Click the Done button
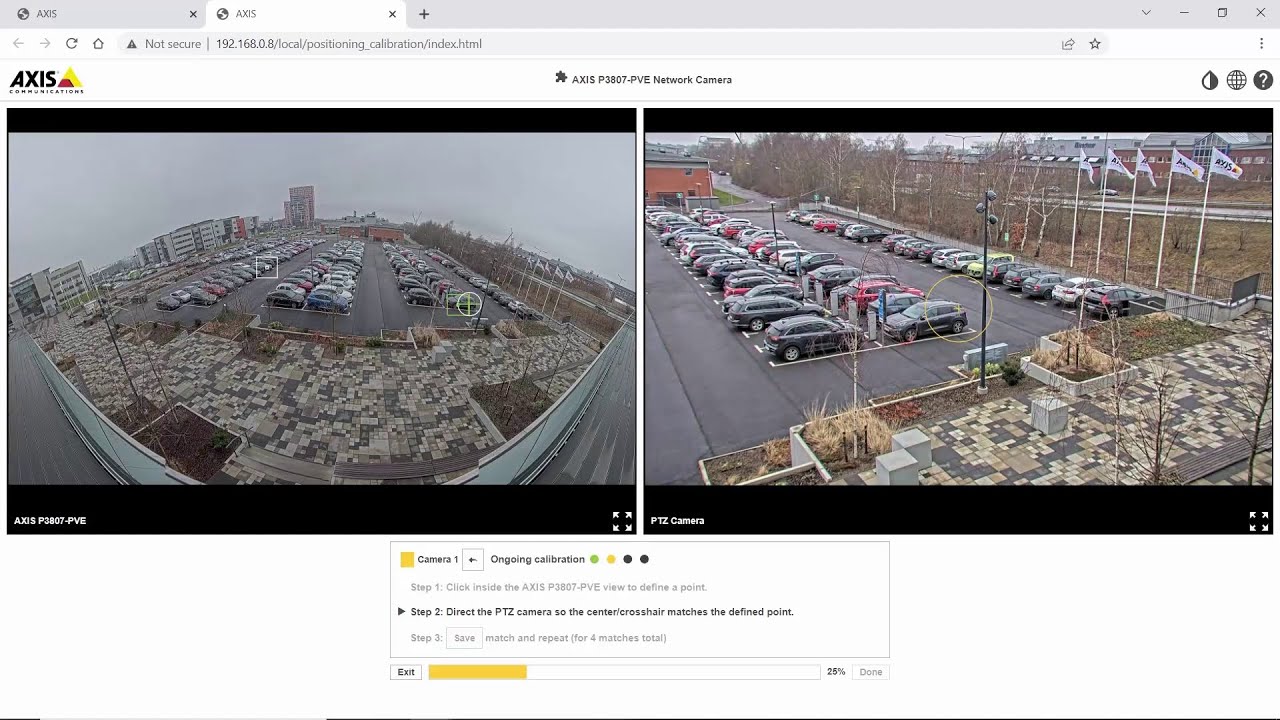The height and width of the screenshot is (720, 1280). 871,672
